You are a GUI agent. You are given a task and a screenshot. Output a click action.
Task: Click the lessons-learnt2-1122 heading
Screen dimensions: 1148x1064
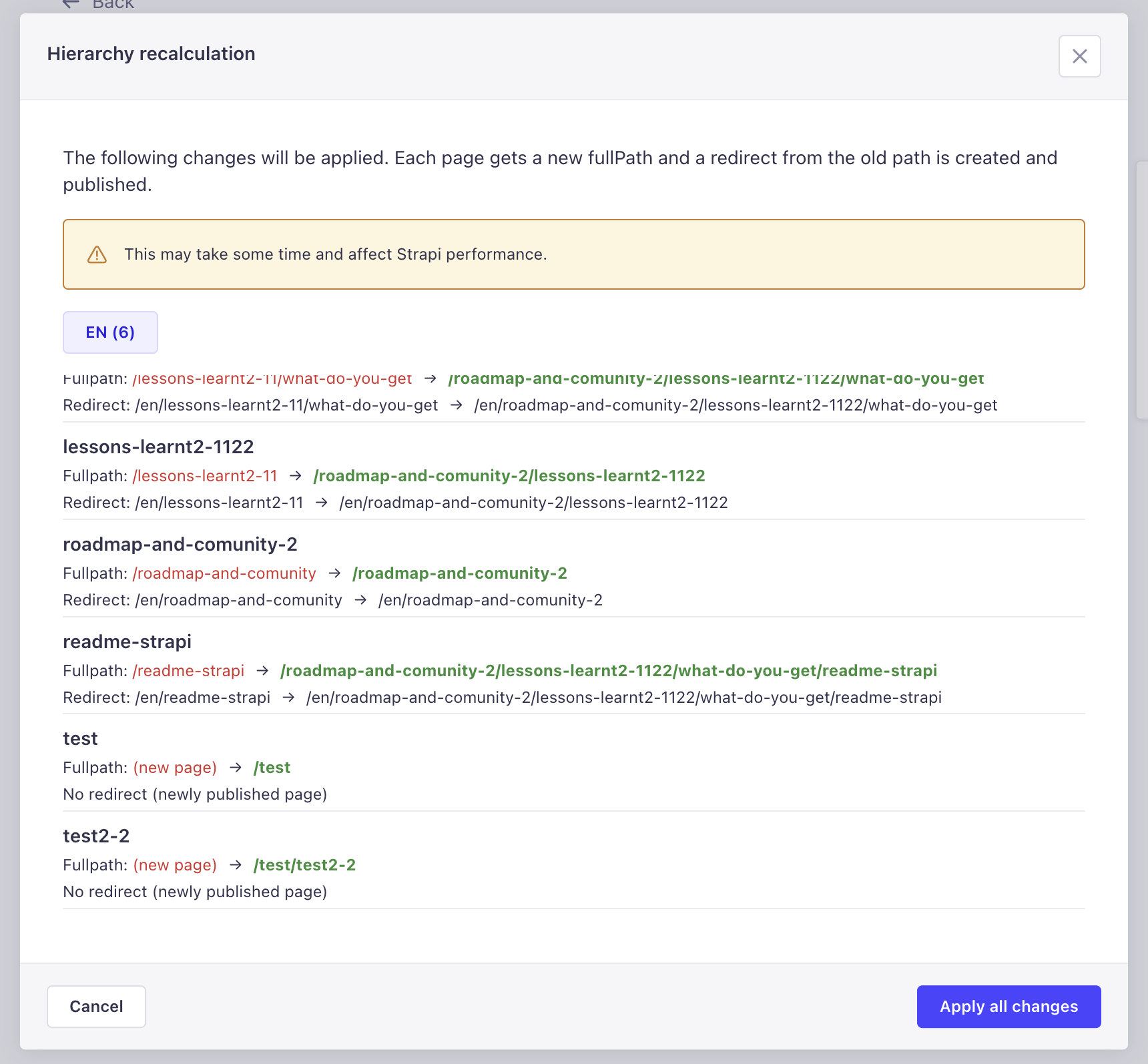[158, 447]
